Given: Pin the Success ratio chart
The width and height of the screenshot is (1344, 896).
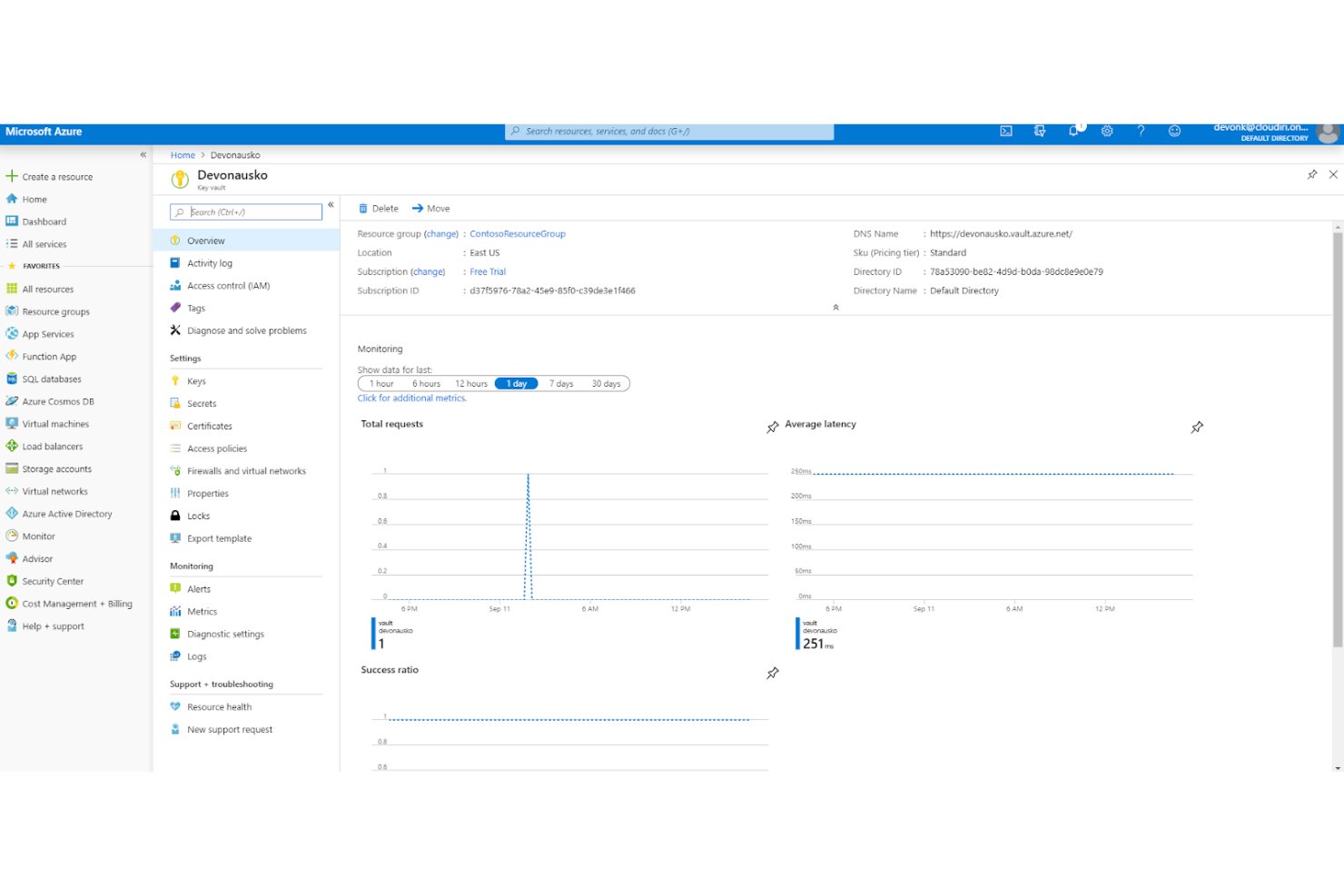Looking at the screenshot, I should (x=773, y=673).
